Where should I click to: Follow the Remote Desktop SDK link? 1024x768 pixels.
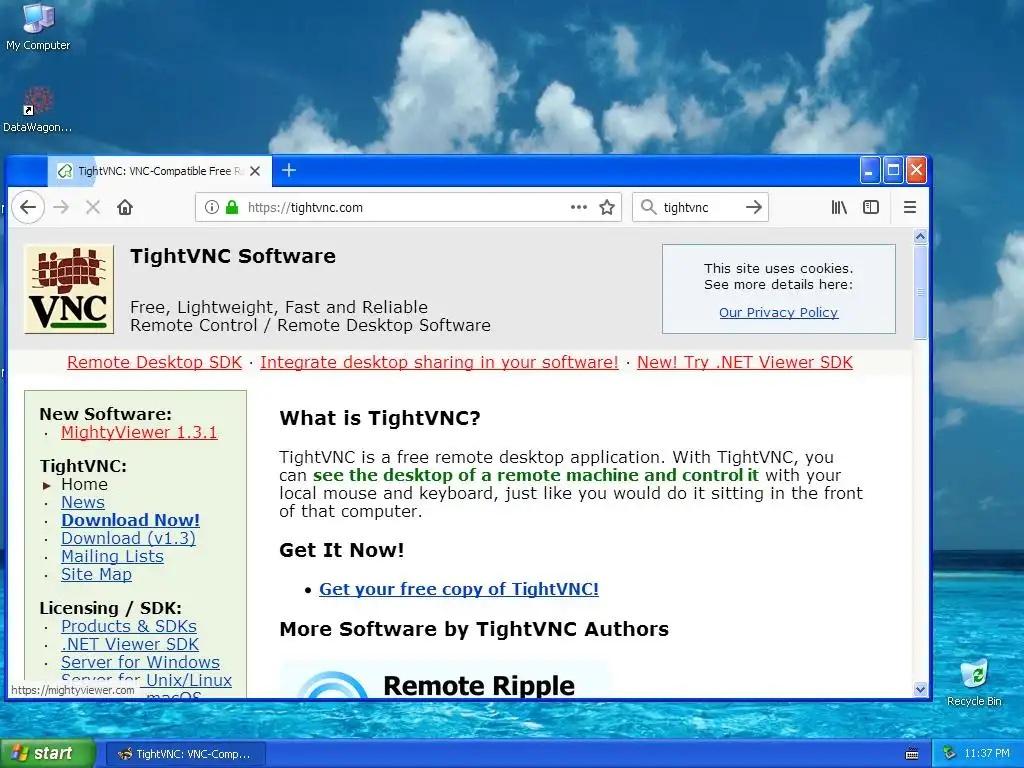[x=154, y=362]
